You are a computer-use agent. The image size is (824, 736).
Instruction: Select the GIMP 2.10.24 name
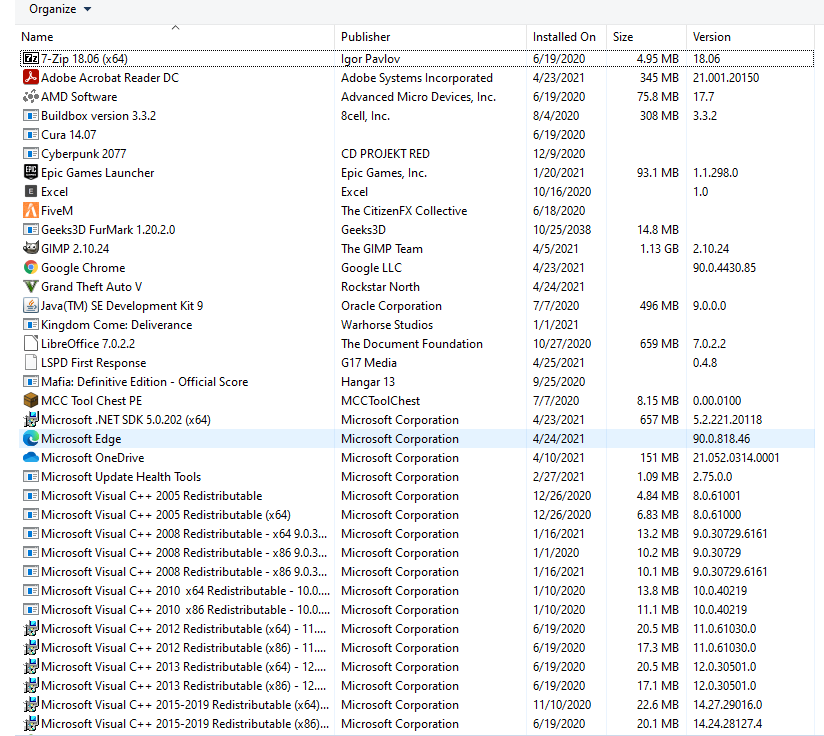(75, 248)
